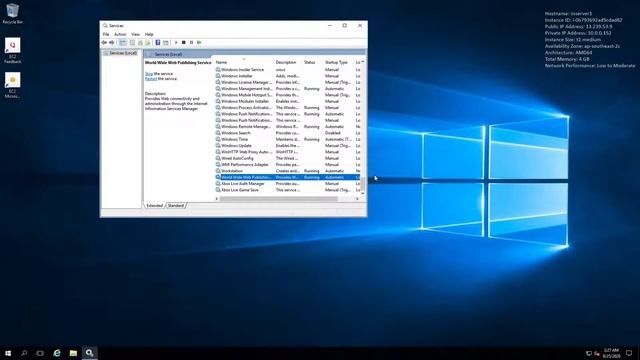
Task: Sort by the Description column header
Action: click(288, 62)
